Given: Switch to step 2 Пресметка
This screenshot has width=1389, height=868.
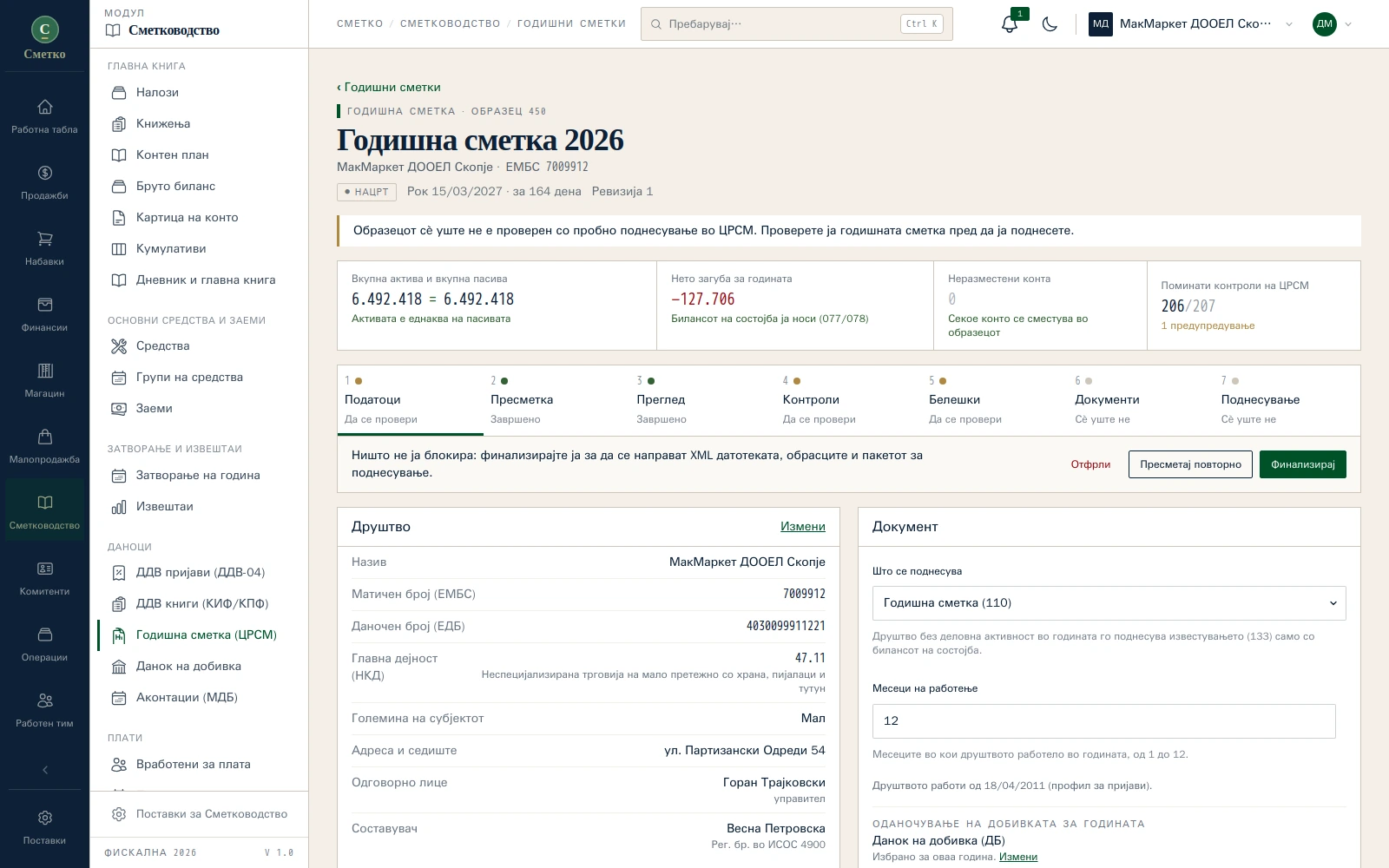Looking at the screenshot, I should tap(556, 400).
